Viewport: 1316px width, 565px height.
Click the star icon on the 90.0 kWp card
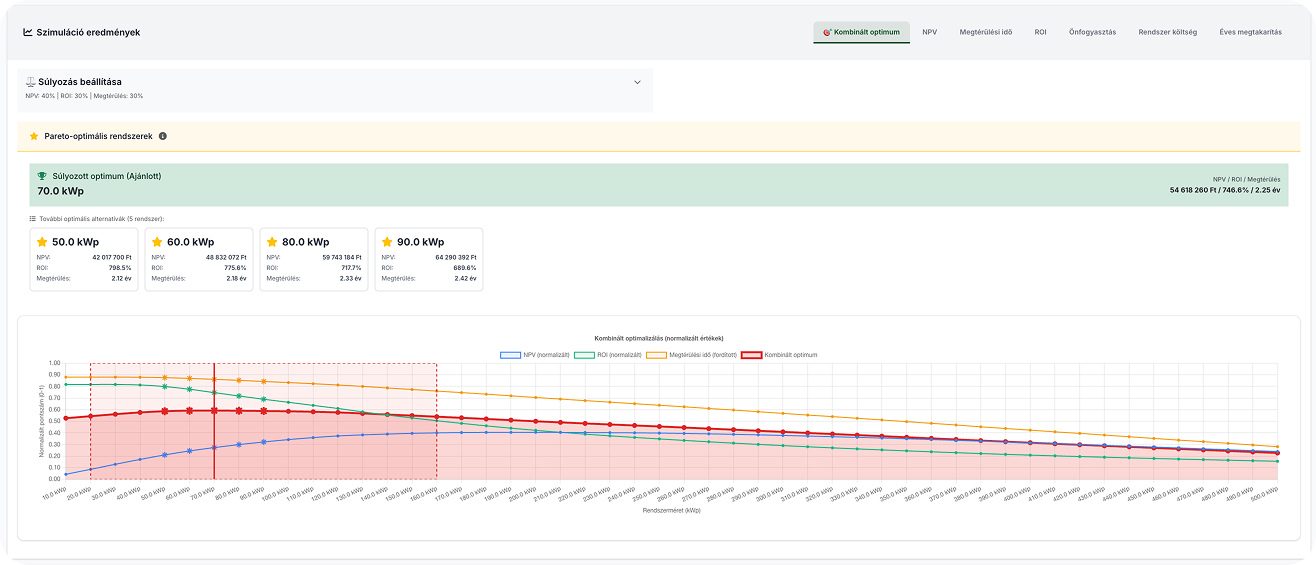tap(387, 242)
